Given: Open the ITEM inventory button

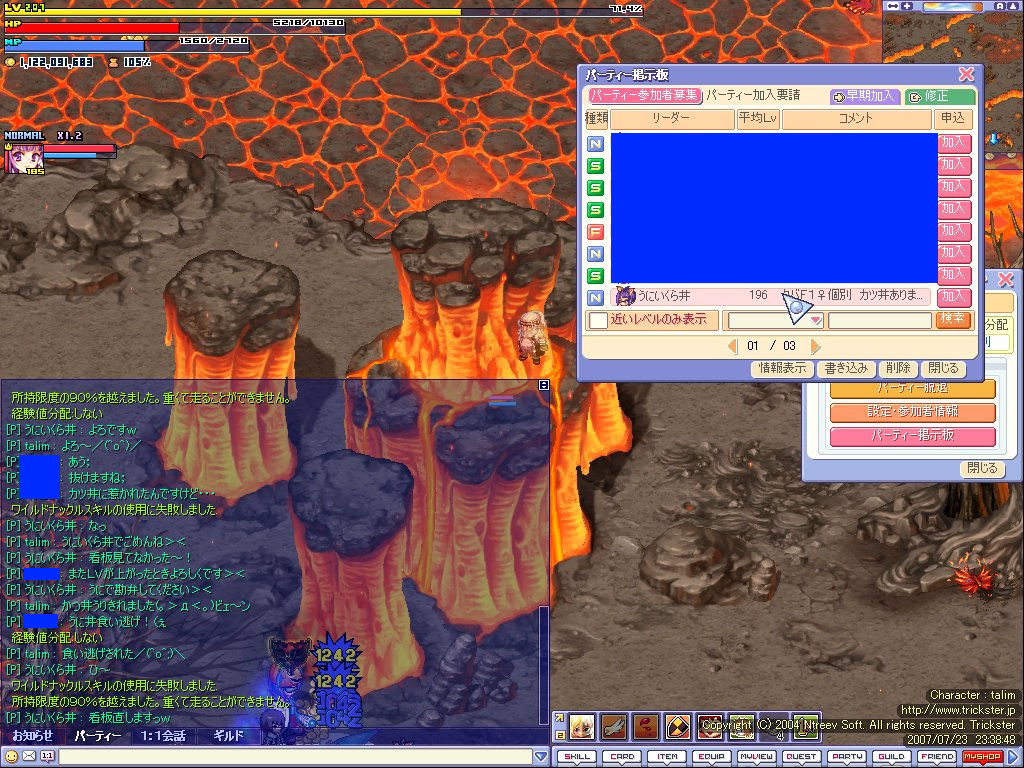Looking at the screenshot, I should point(667,756).
